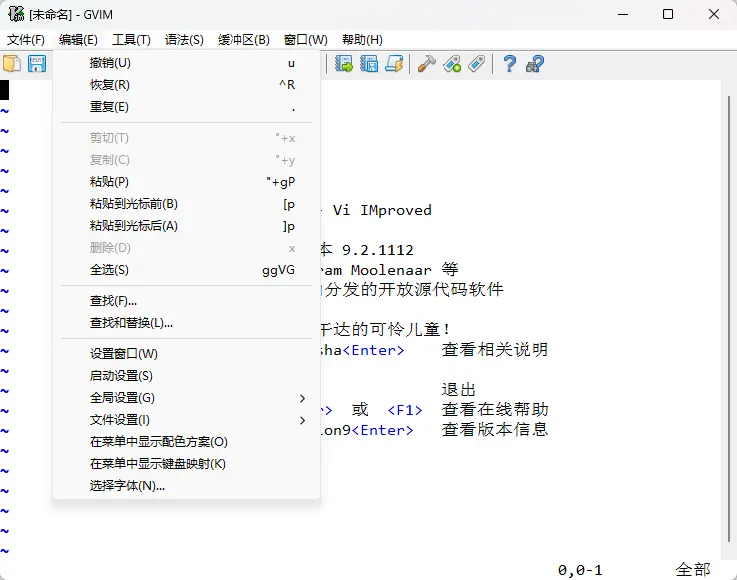This screenshot has height=580, width=737.
Task: Minimize the GVIM window
Action: click(x=623, y=14)
